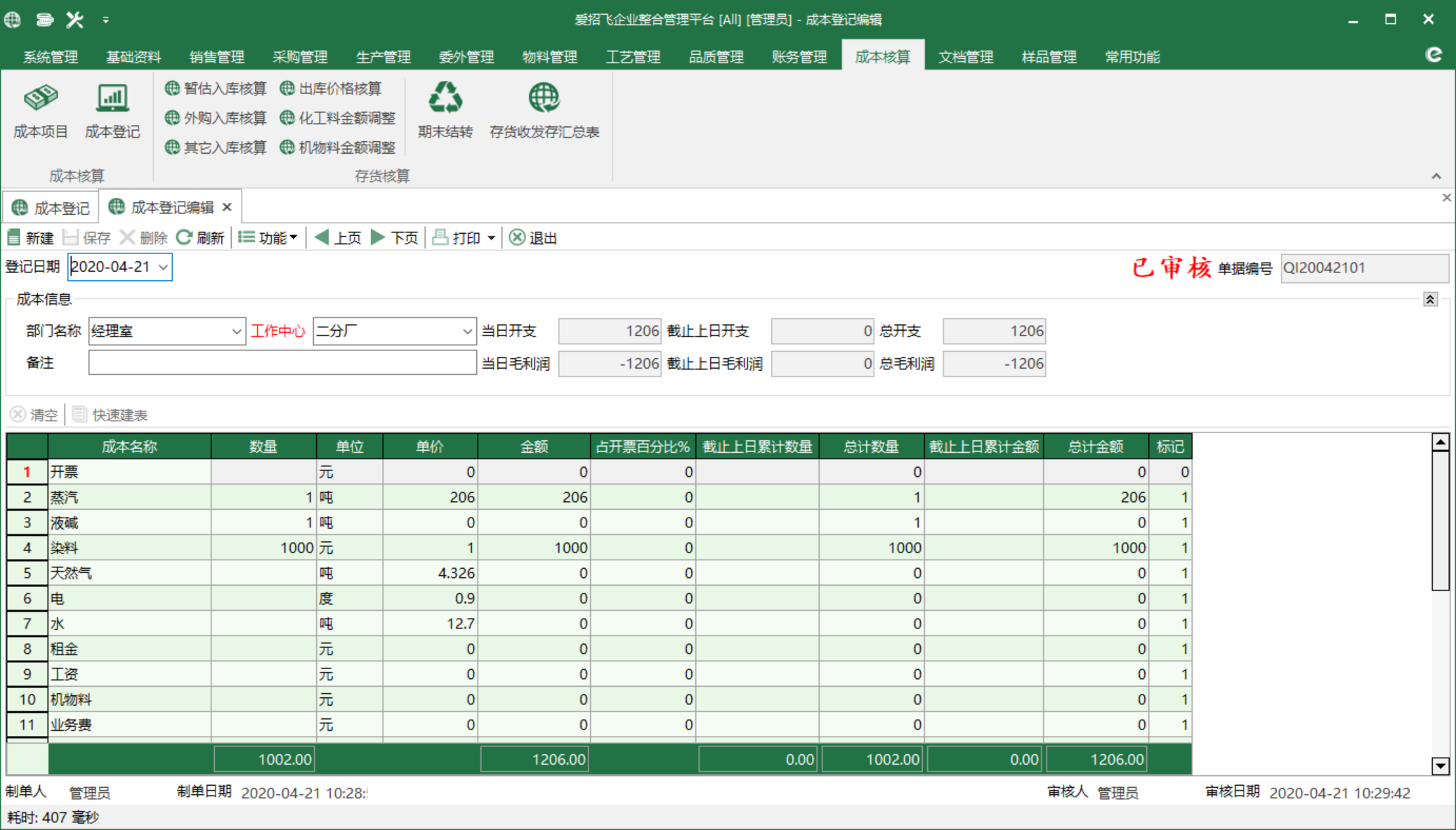Click the 删除 delete toolbar button
Screen dimensions: 1456x830
(x=143, y=238)
